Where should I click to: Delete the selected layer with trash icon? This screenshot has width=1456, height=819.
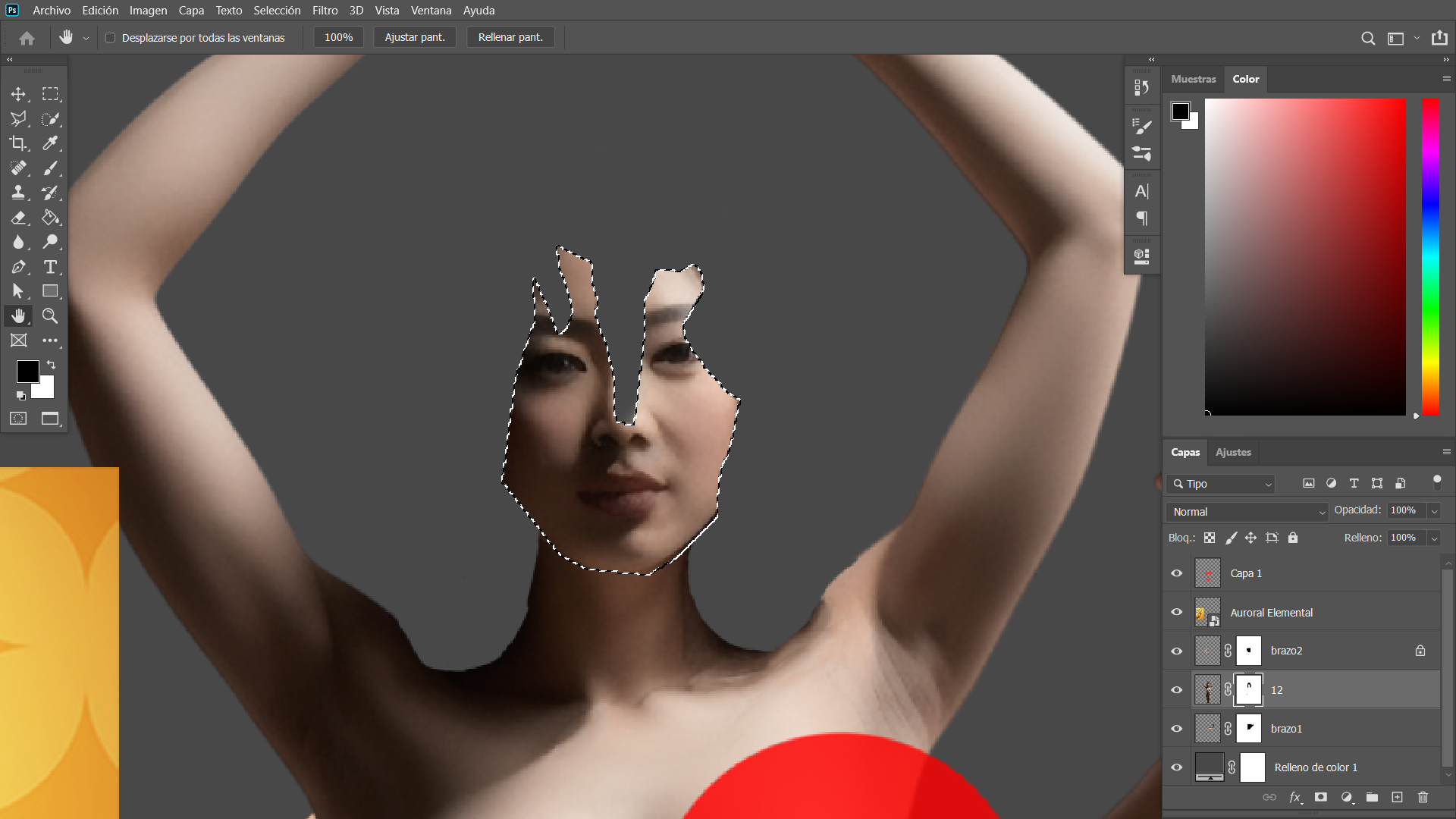(1423, 797)
